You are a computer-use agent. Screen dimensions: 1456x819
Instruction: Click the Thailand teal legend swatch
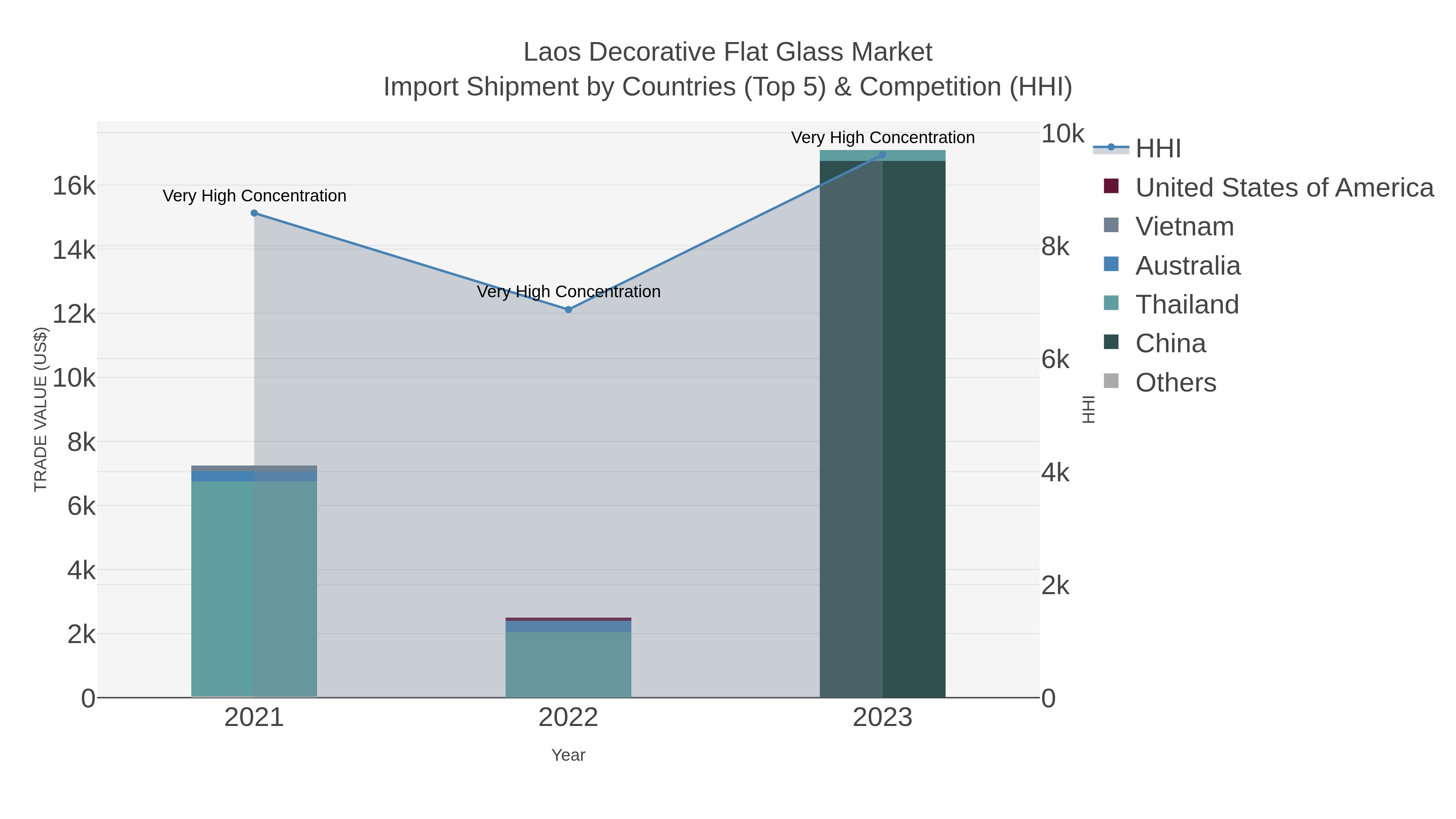point(1111,303)
